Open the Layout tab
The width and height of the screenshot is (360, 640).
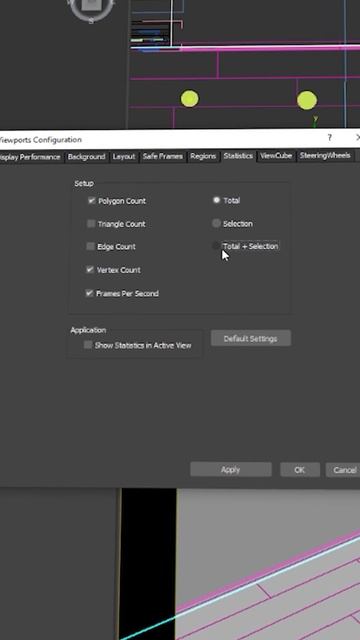[124, 157]
